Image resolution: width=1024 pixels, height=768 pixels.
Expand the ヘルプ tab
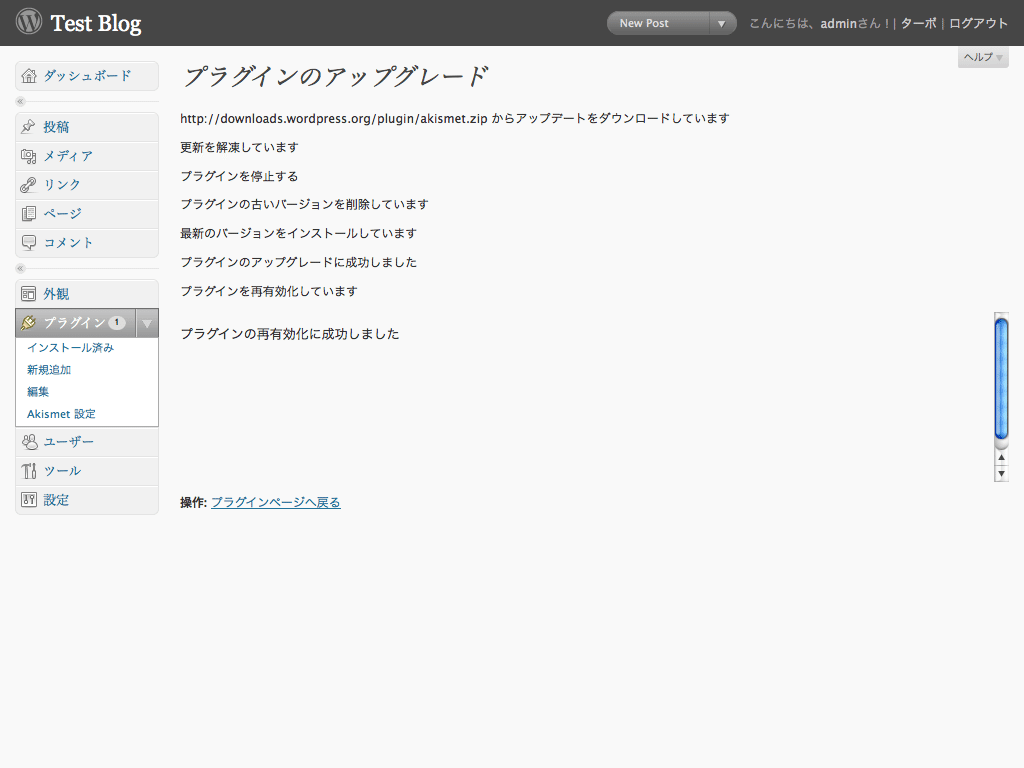pyautogui.click(x=983, y=57)
